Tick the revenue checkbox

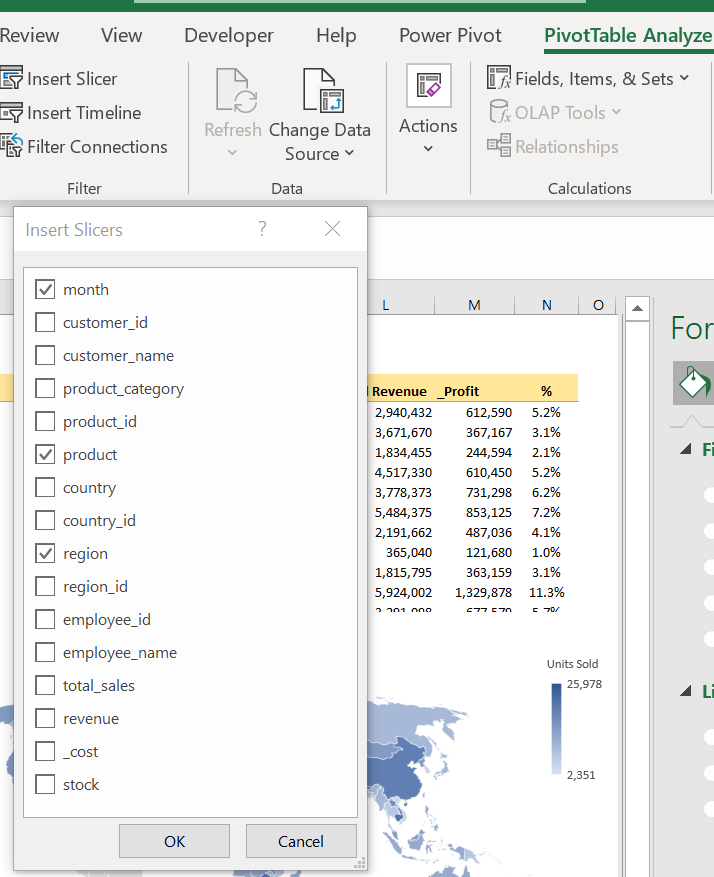click(45, 719)
